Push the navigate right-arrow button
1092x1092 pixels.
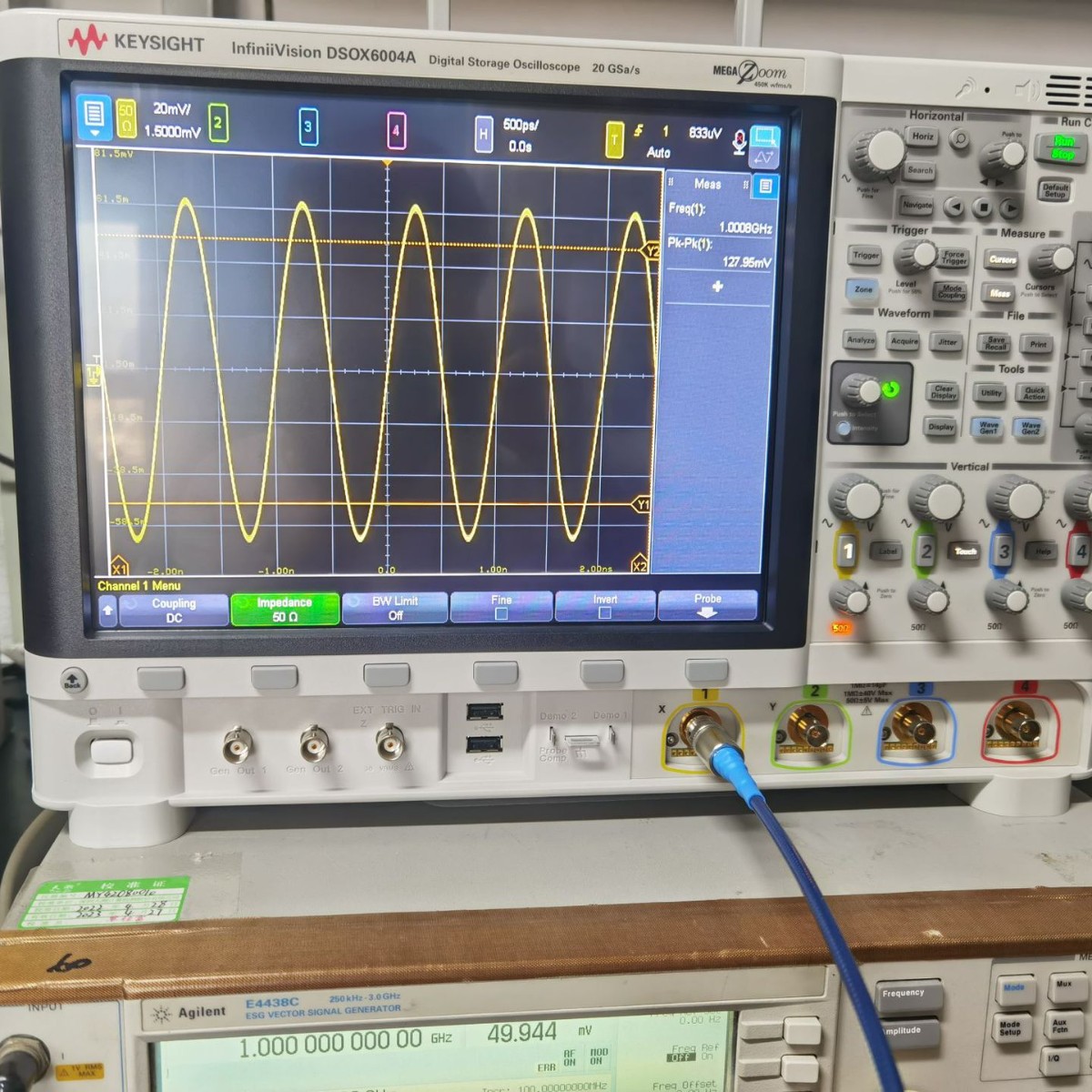pyautogui.click(x=1010, y=208)
